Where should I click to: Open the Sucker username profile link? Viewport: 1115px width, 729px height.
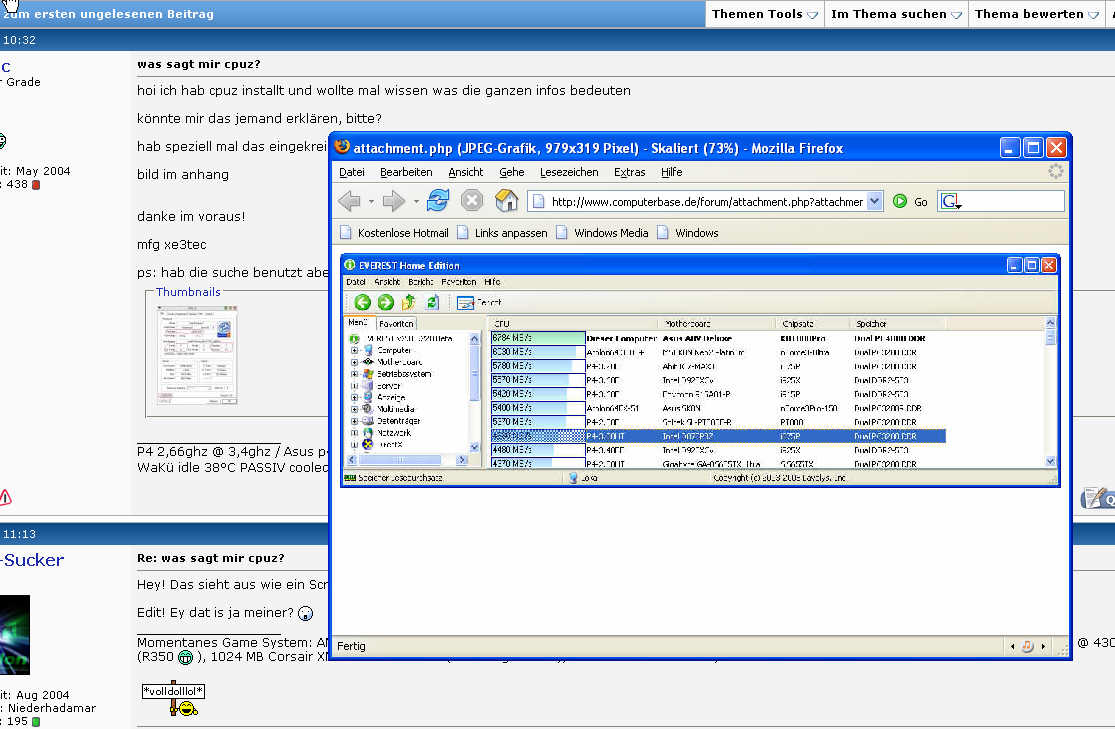point(32,560)
